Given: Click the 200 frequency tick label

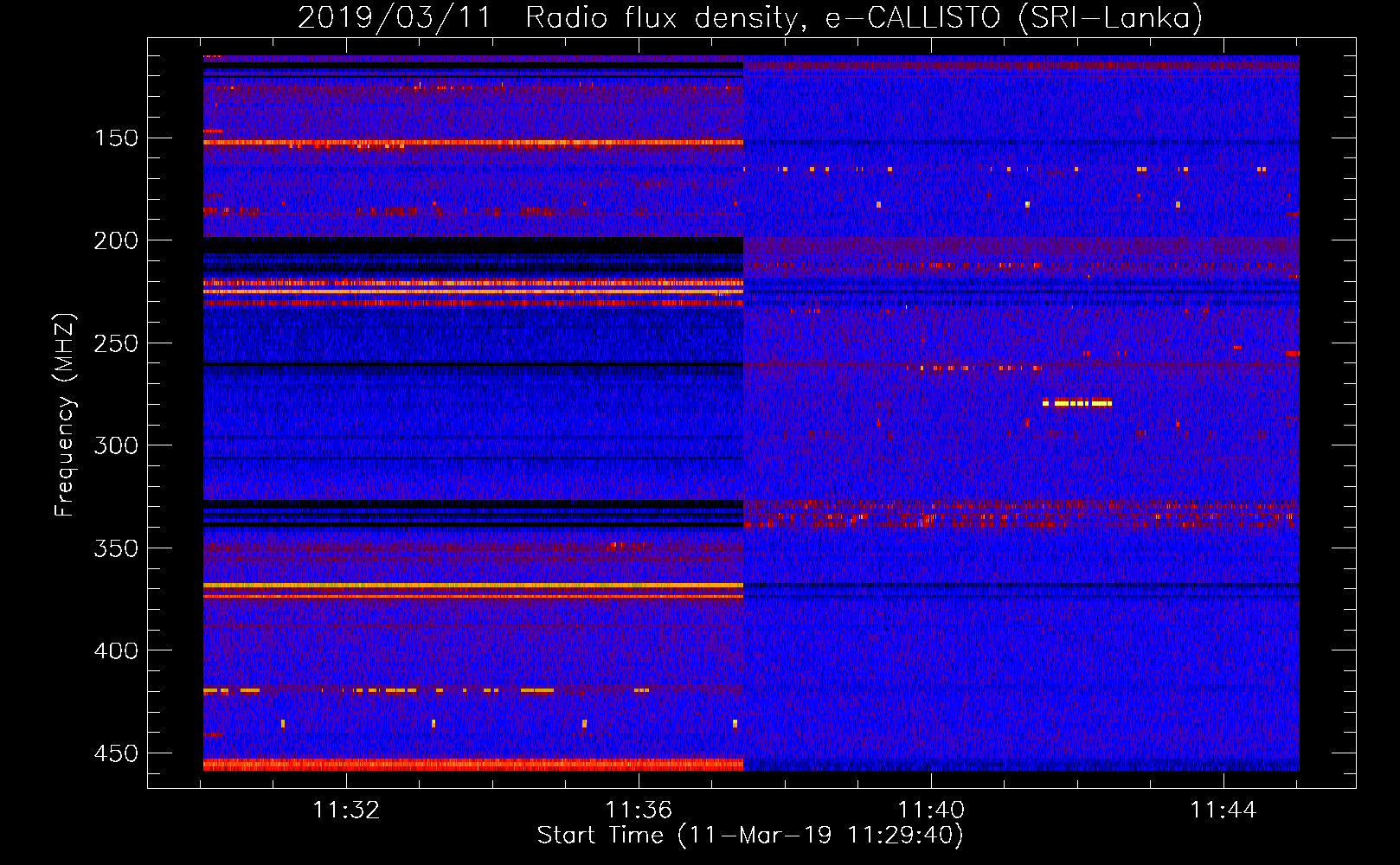Looking at the screenshot, I should [116, 240].
